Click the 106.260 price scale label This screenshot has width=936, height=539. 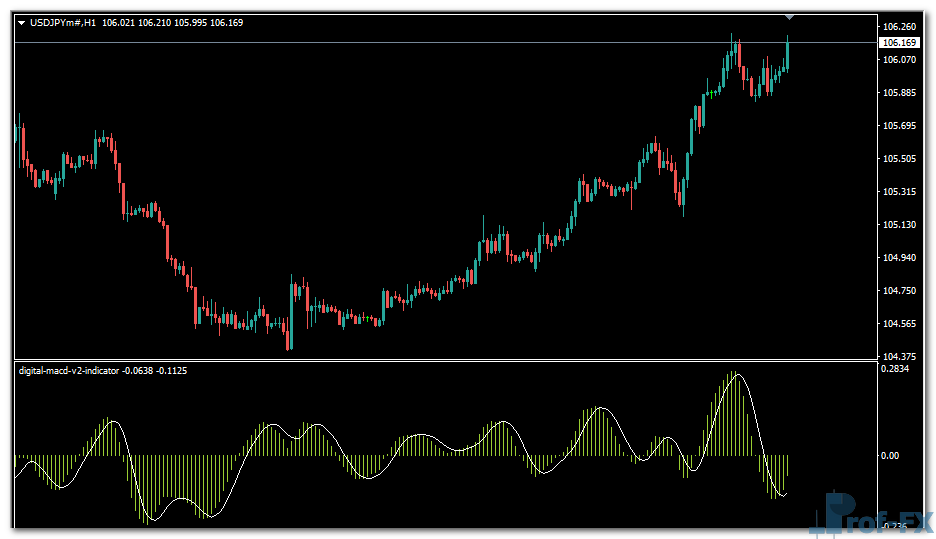point(898,27)
